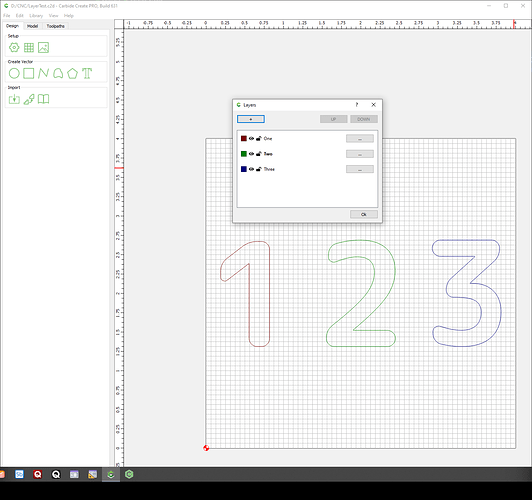532x500 pixels.
Task: Open the job setup gear icon
Action: pos(14,47)
